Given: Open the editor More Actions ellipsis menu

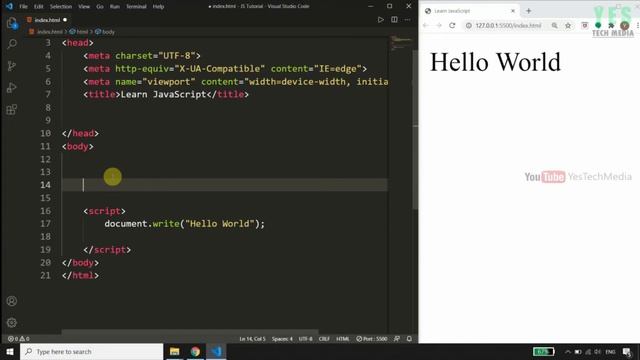Looking at the screenshot, I should tap(407, 20).
